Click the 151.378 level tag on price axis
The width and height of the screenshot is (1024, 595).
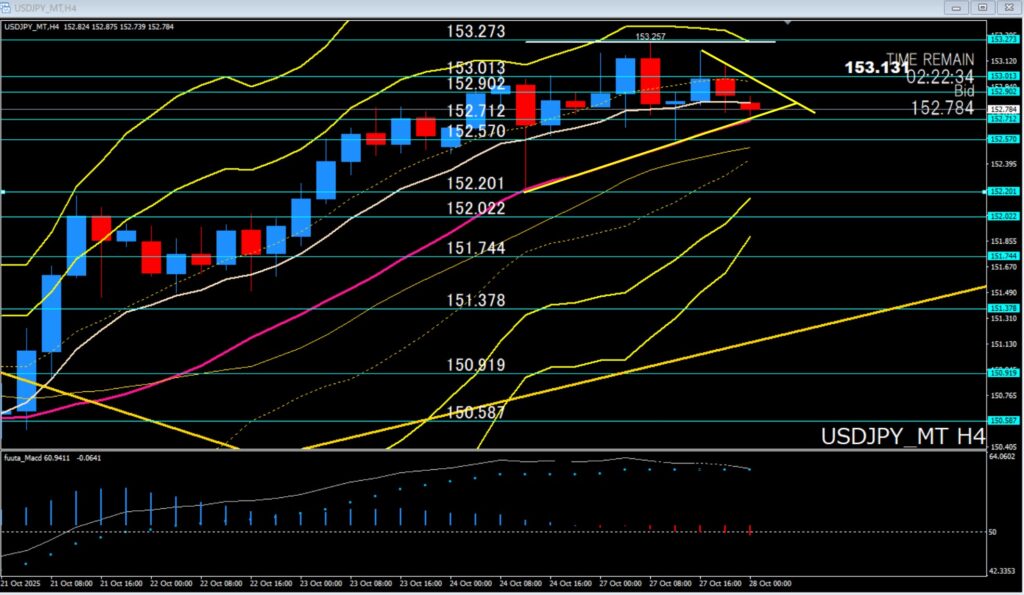1002,308
